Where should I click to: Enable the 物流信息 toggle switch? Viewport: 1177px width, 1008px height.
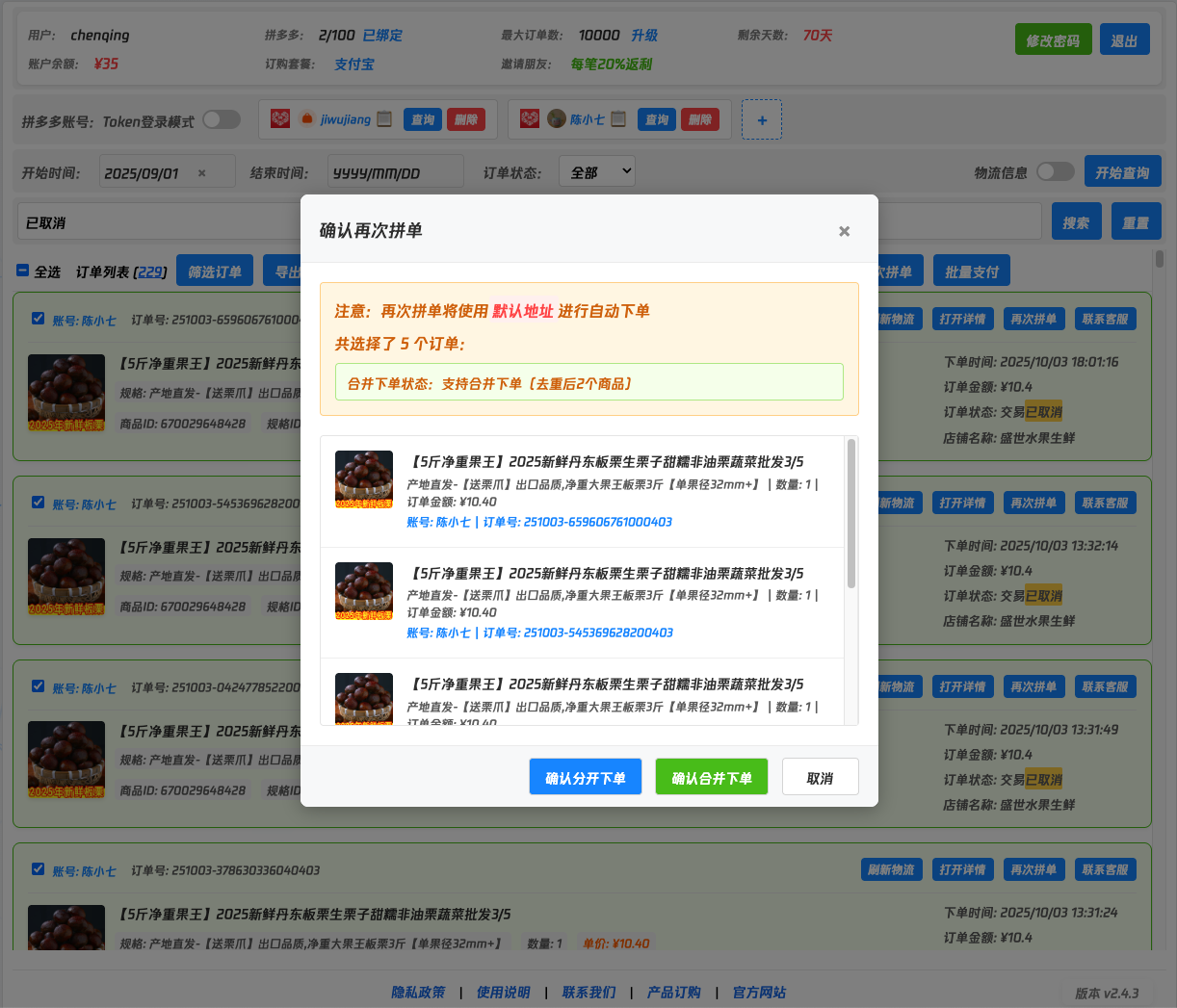(1055, 171)
